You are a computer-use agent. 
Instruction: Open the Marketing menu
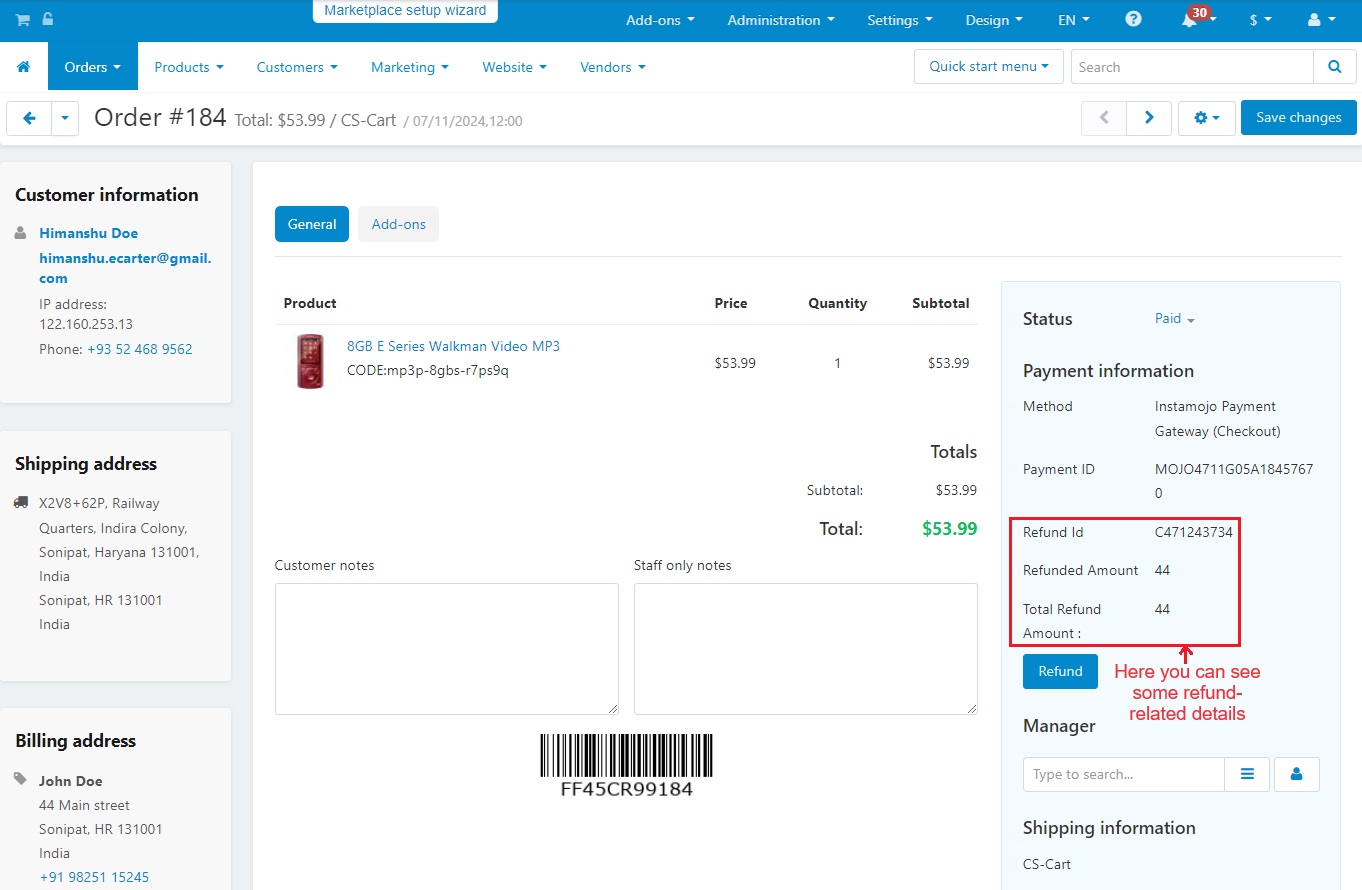[410, 67]
